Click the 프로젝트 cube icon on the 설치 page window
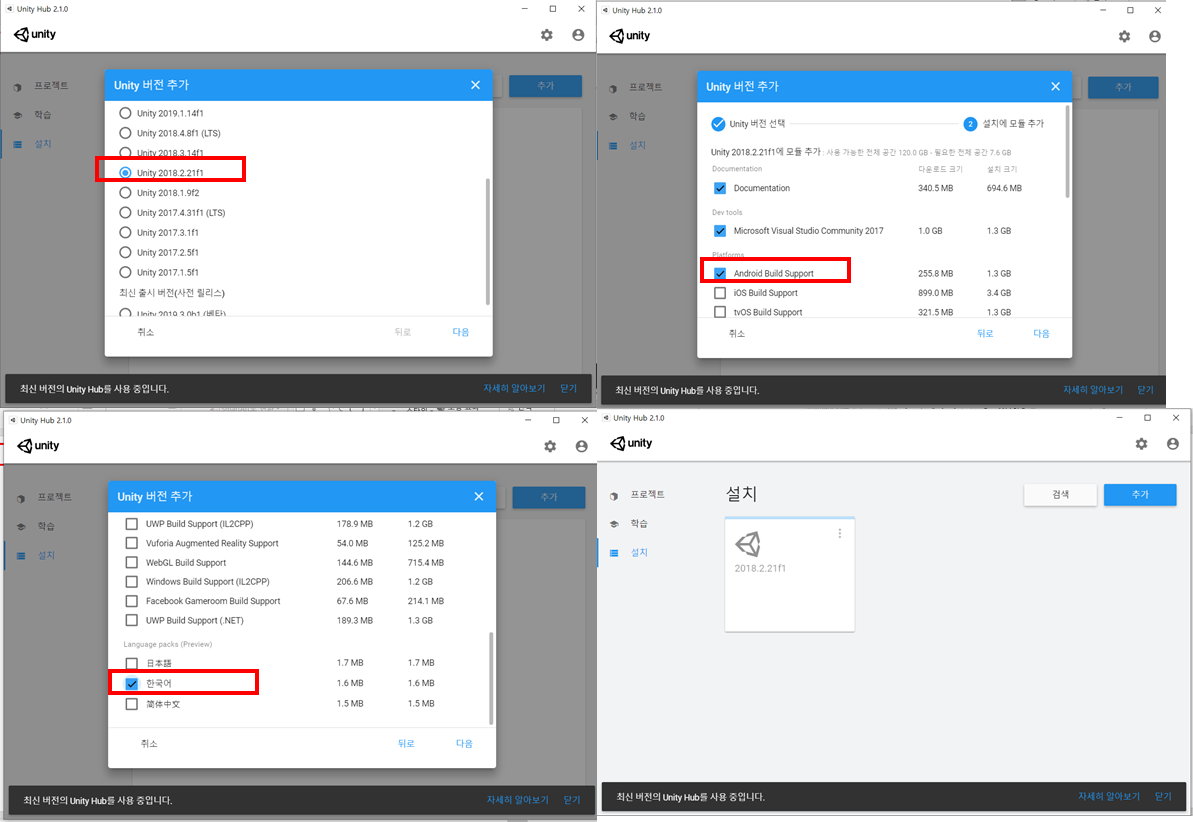1193x822 pixels. point(614,495)
